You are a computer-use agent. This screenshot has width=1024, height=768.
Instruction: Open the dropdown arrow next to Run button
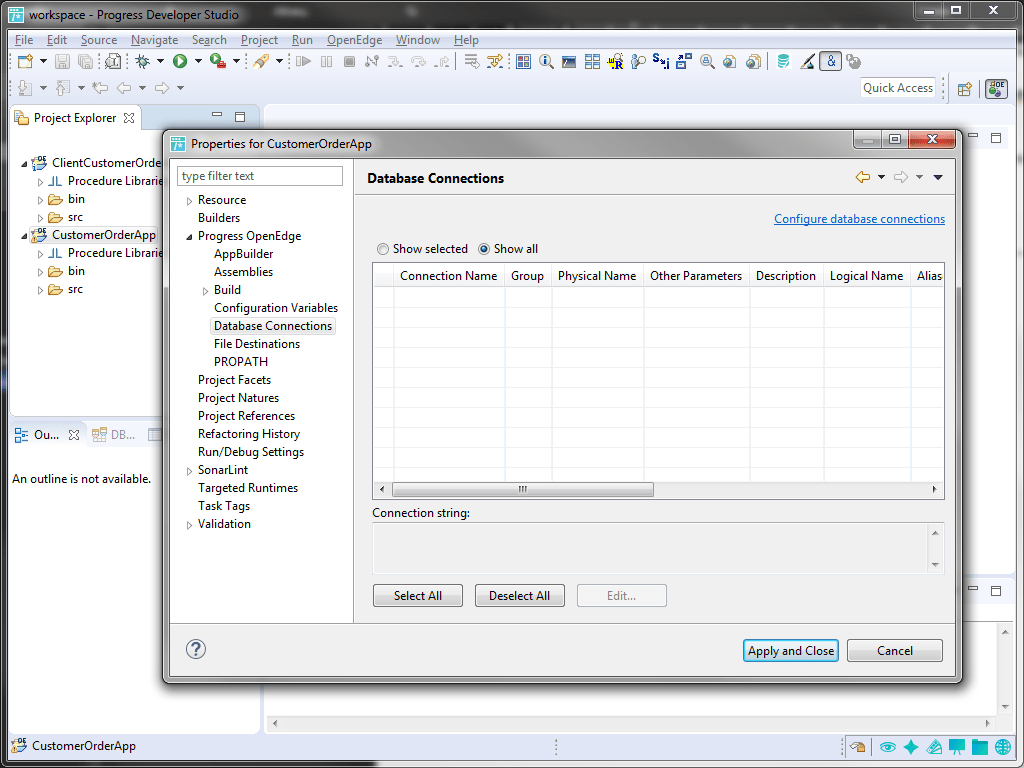[198, 61]
